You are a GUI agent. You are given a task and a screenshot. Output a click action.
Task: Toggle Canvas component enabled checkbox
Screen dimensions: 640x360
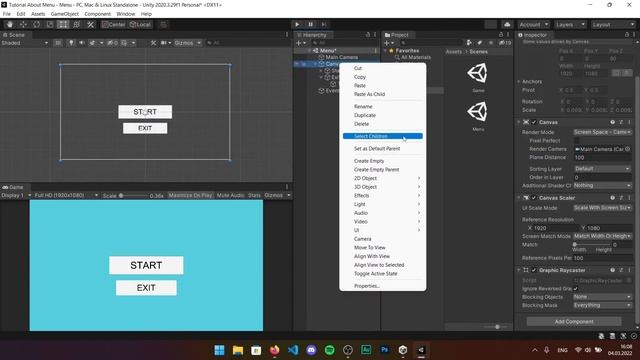(x=534, y=122)
